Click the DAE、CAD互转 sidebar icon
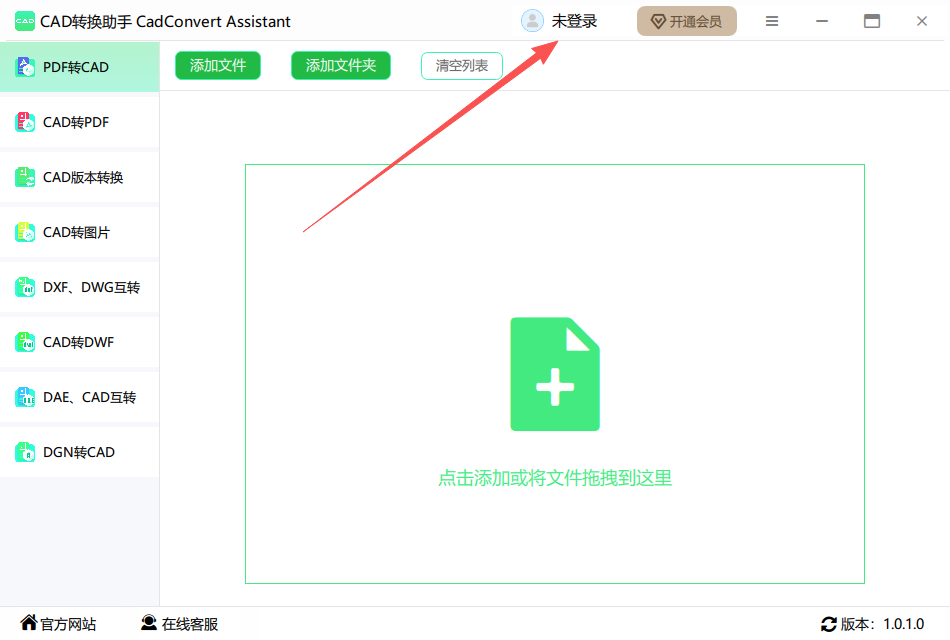 25,397
